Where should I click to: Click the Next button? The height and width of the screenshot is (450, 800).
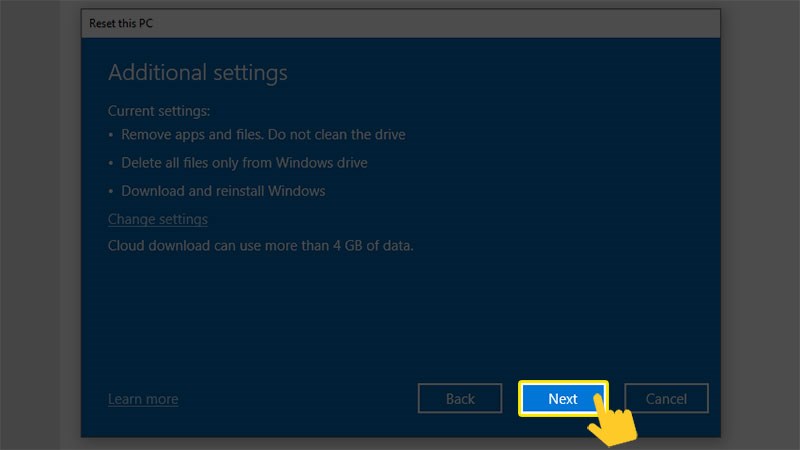click(563, 398)
